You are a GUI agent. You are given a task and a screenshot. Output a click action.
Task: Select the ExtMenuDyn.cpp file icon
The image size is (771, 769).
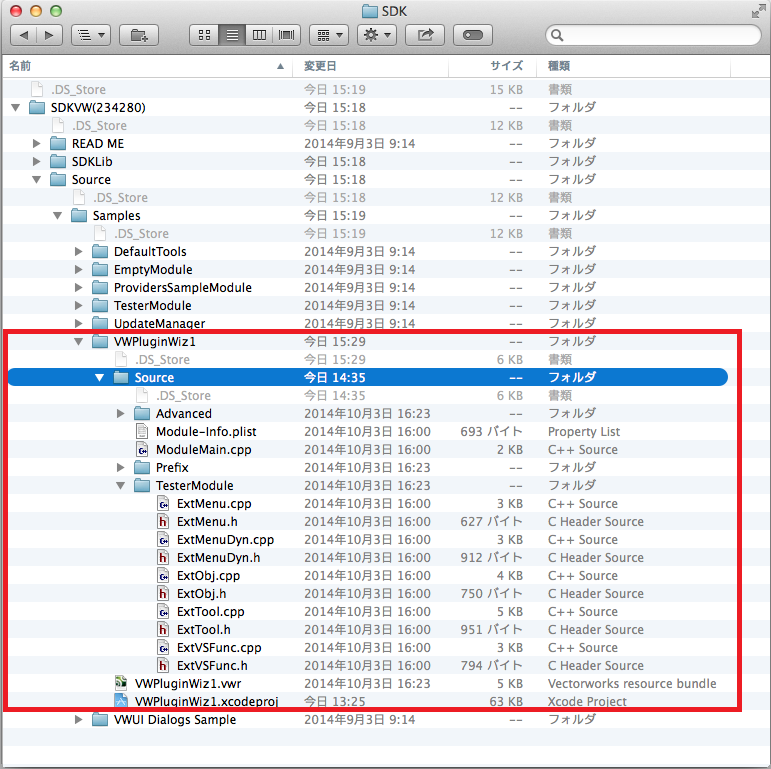pyautogui.click(x=163, y=539)
